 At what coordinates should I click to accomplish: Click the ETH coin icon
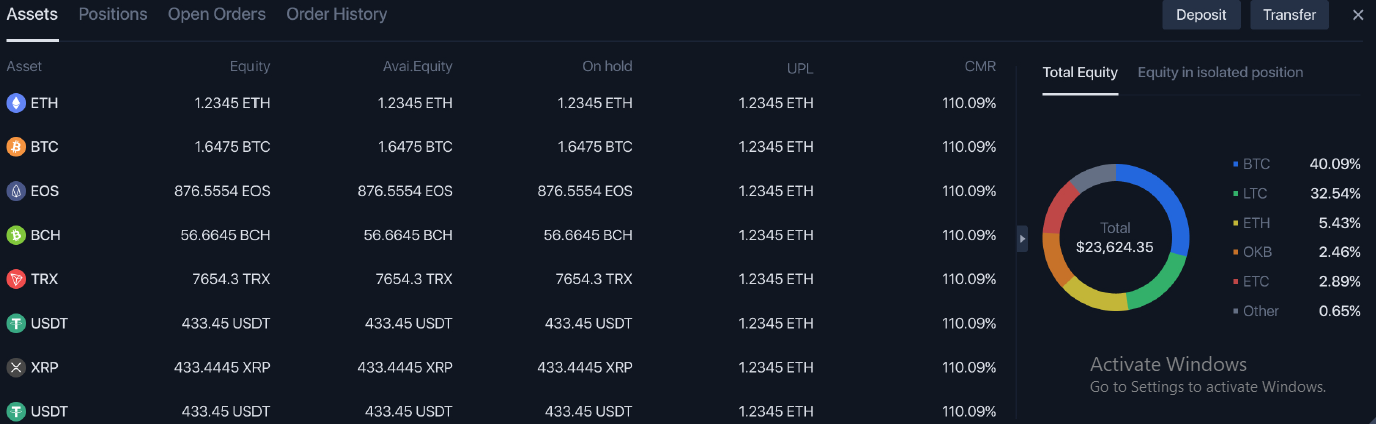(x=16, y=103)
